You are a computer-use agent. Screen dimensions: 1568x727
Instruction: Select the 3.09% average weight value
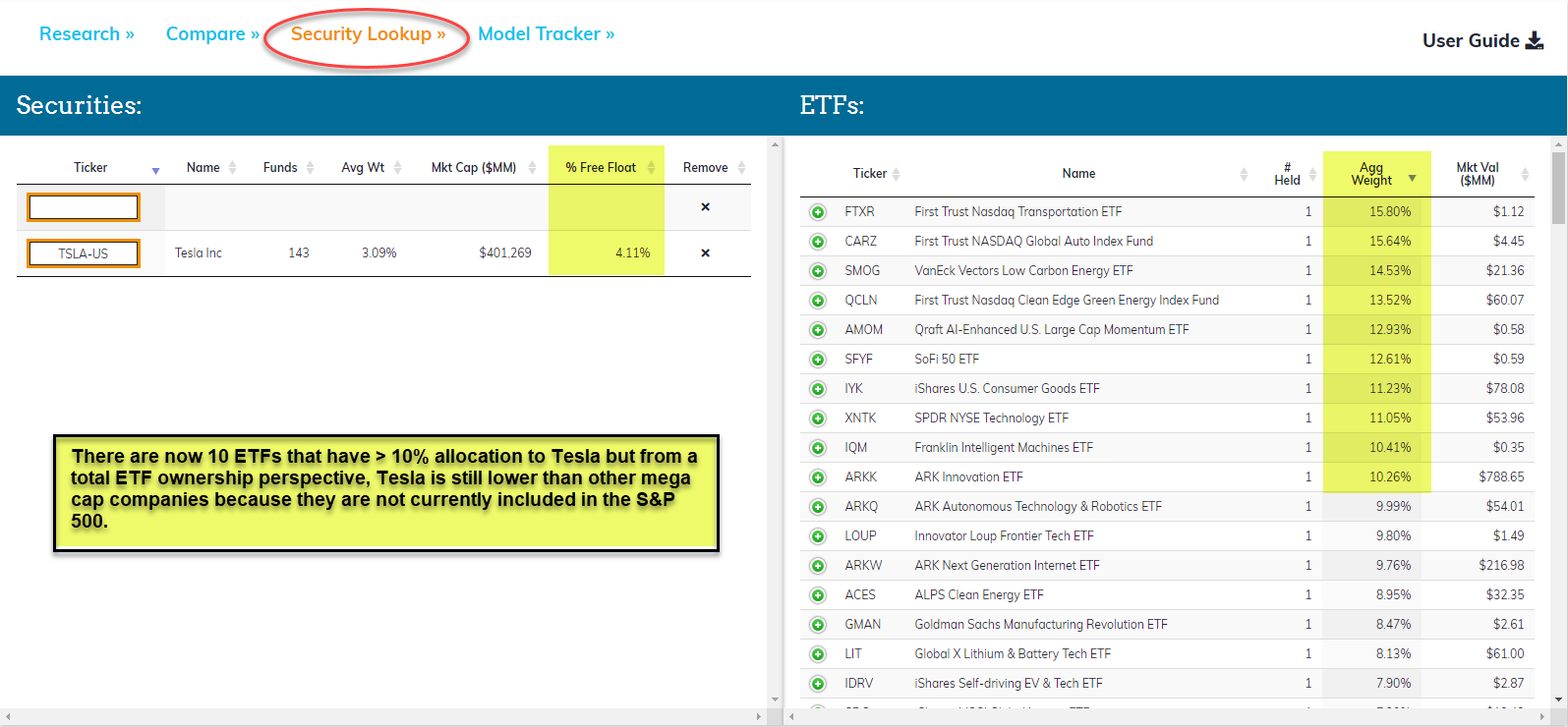pyautogui.click(x=378, y=253)
